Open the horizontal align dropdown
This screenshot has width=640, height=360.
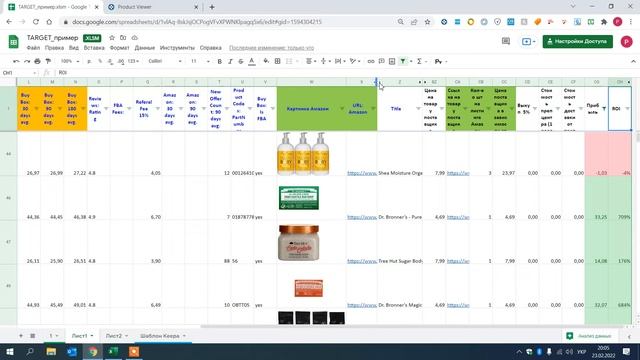pos(311,61)
